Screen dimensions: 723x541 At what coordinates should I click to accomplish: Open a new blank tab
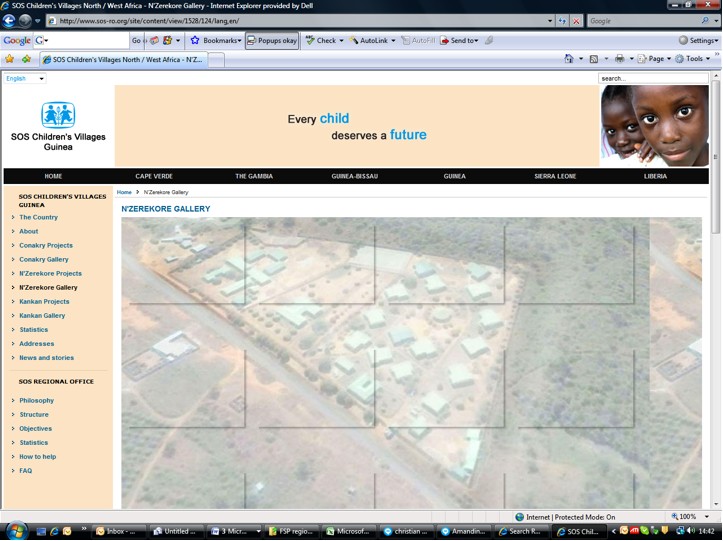click(217, 60)
